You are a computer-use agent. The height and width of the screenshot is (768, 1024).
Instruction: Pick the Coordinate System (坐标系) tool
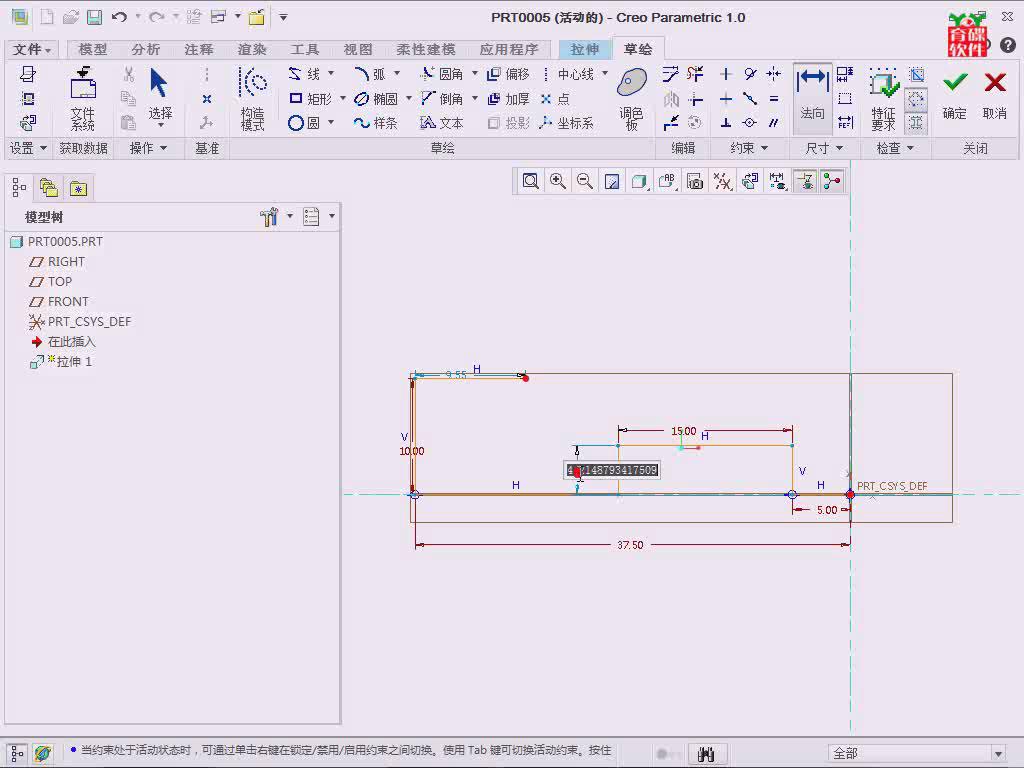[x=566, y=123]
